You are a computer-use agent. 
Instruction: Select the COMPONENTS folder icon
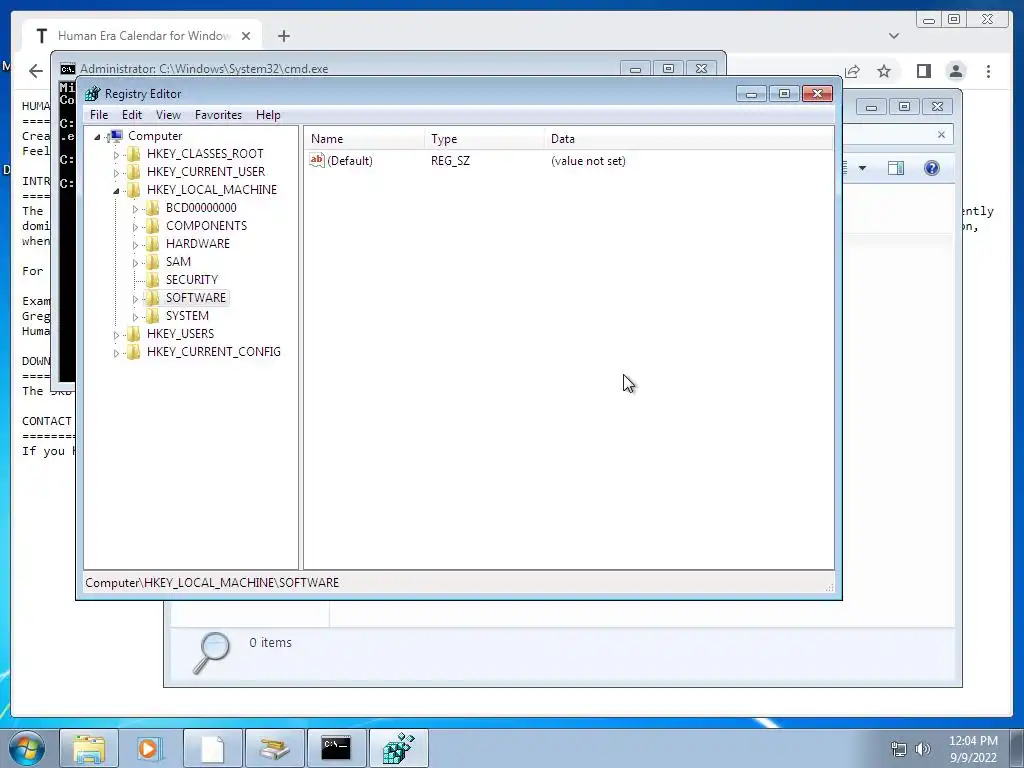click(x=152, y=225)
